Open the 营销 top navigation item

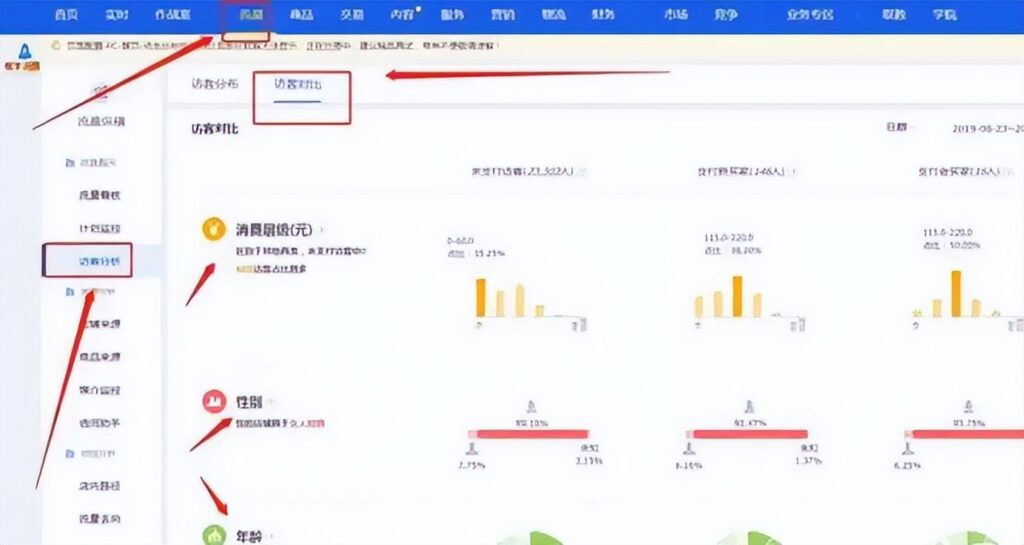(503, 14)
